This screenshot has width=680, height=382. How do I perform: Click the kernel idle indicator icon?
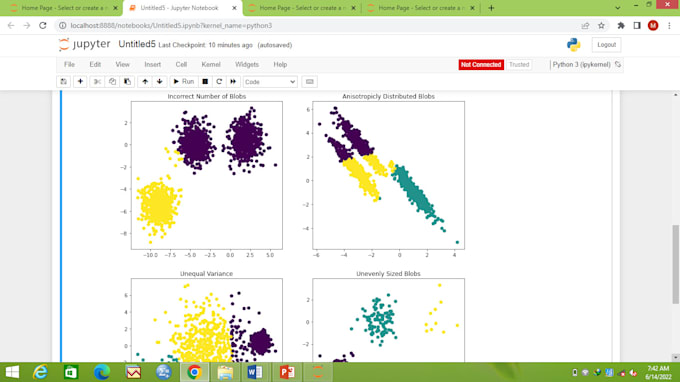tap(618, 65)
